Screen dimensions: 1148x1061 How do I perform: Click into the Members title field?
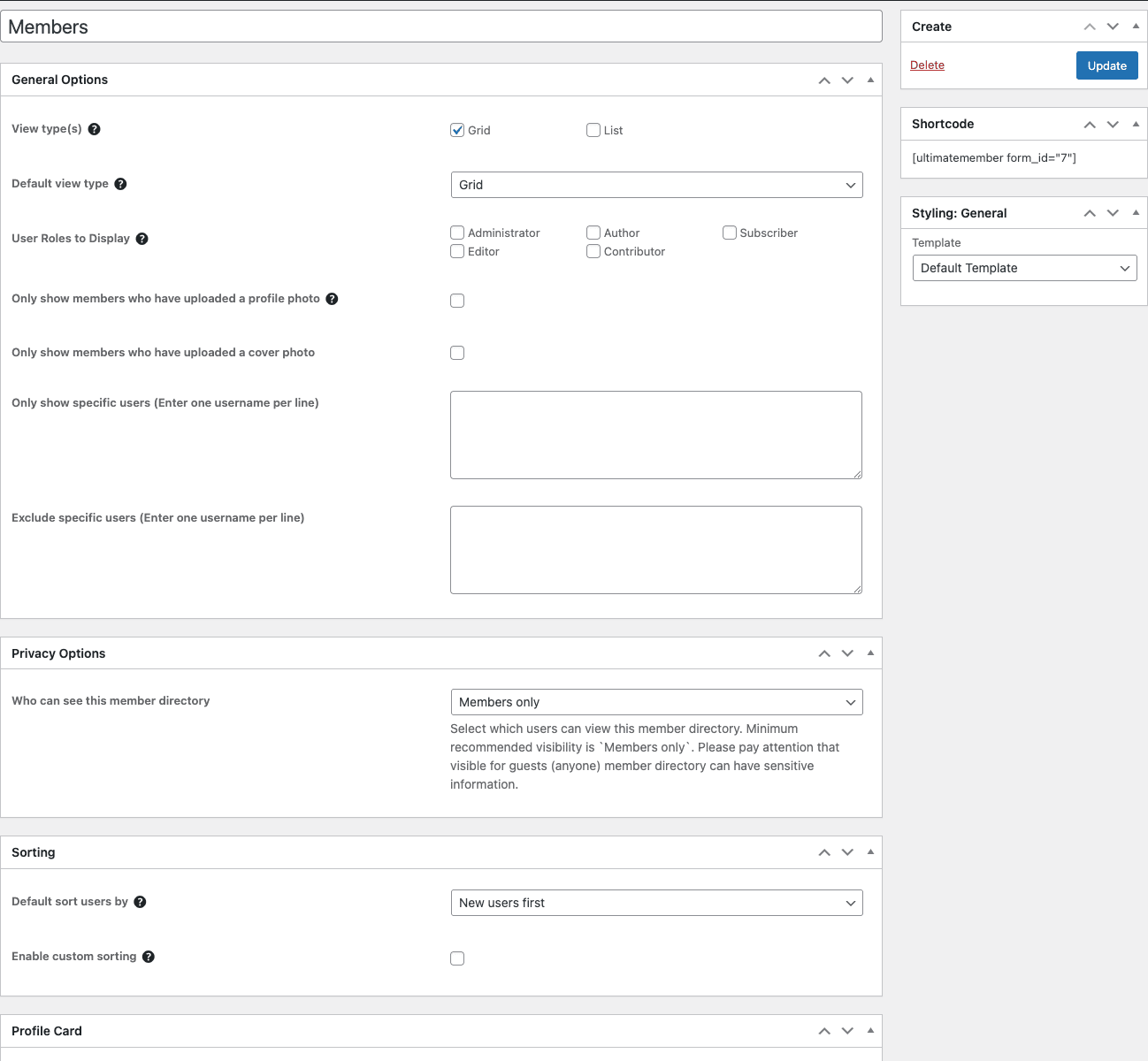click(x=441, y=27)
